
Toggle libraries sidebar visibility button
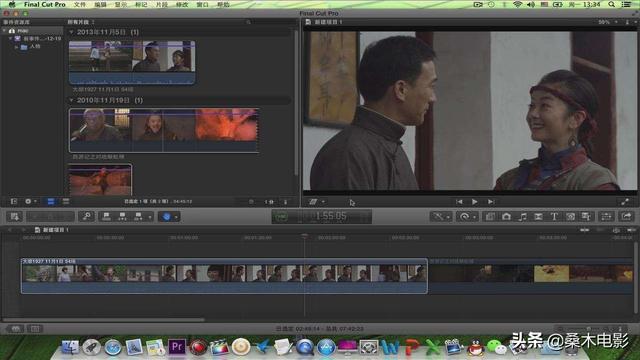(14, 201)
